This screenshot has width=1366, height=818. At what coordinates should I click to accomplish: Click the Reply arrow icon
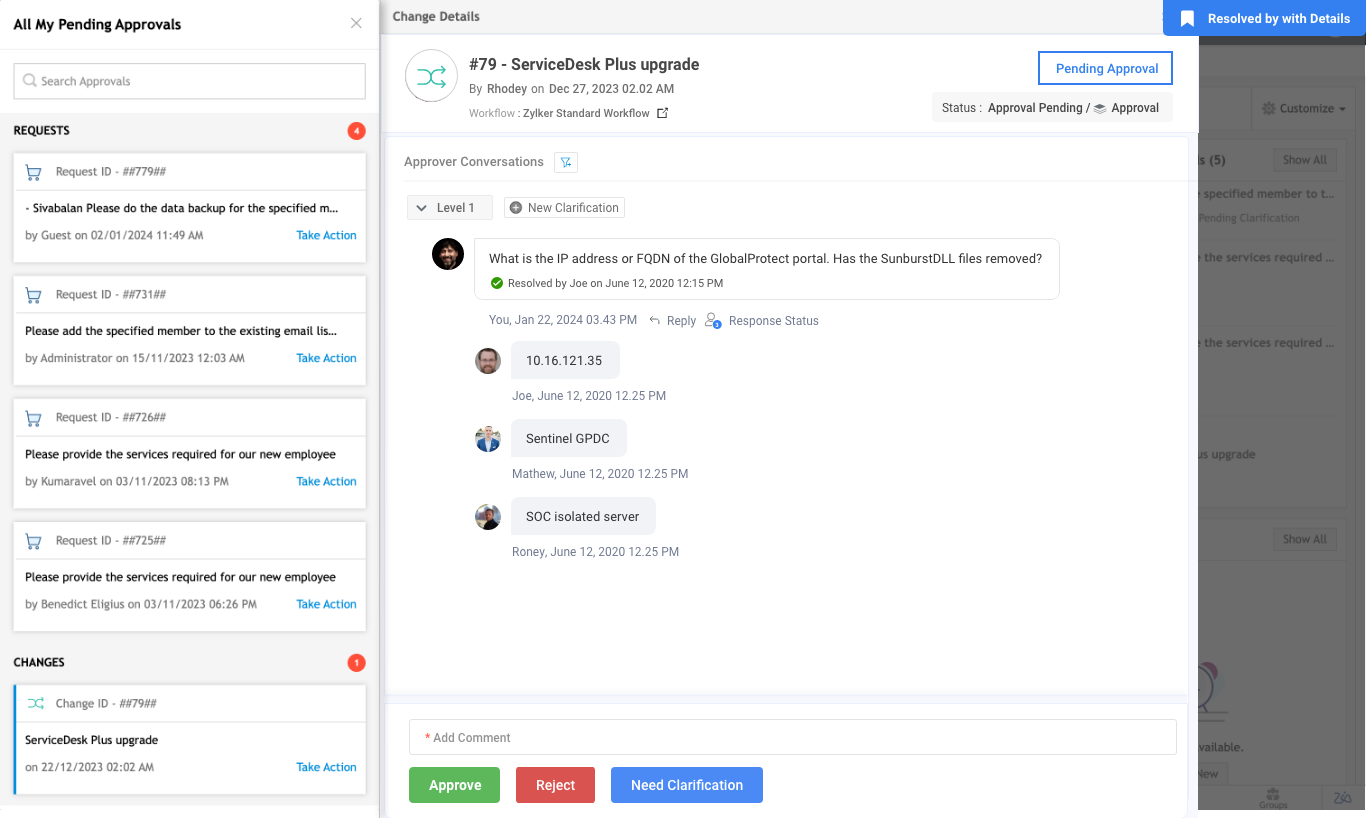pos(654,321)
